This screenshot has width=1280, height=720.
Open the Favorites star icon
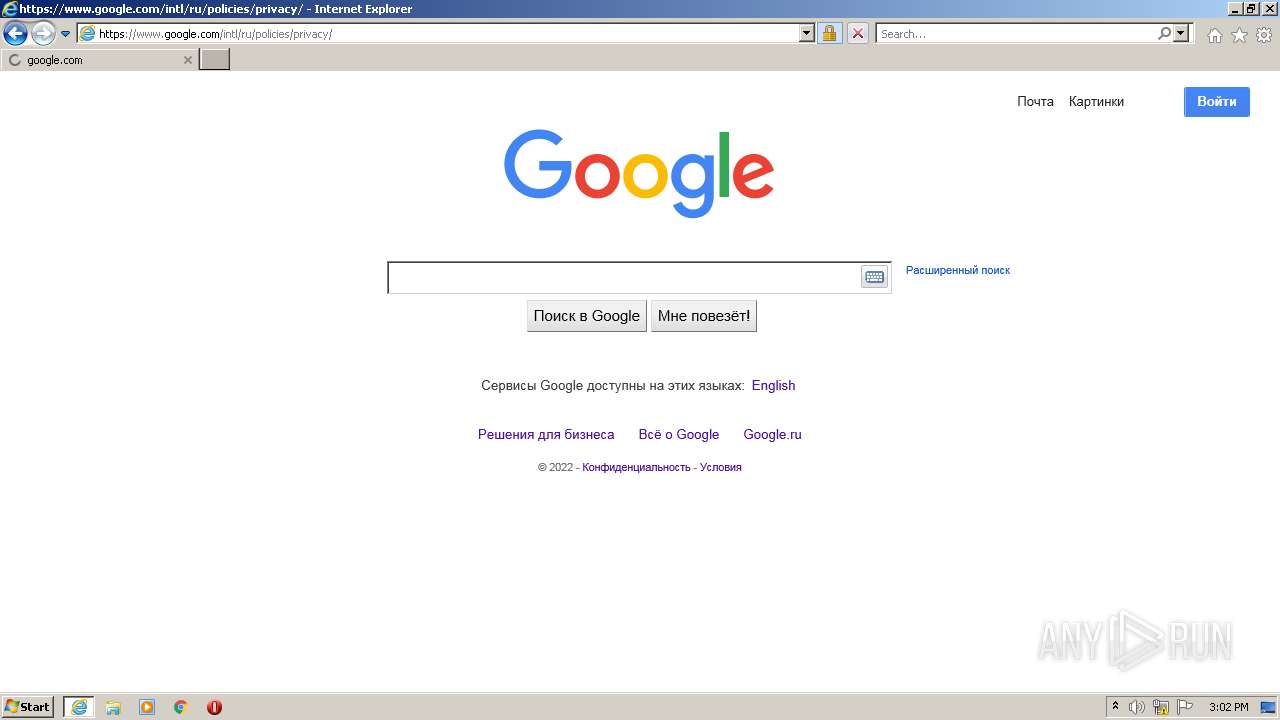coord(1239,35)
